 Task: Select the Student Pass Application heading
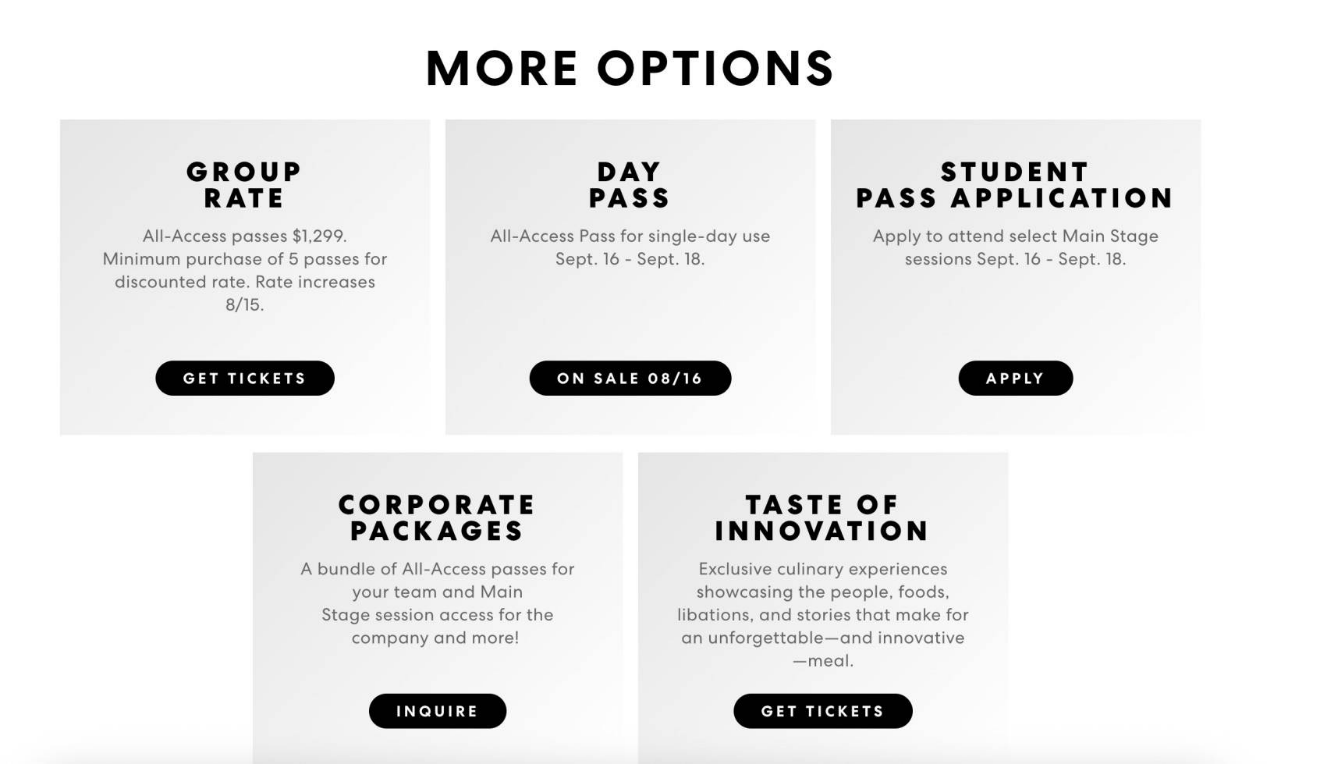[x=1015, y=185]
